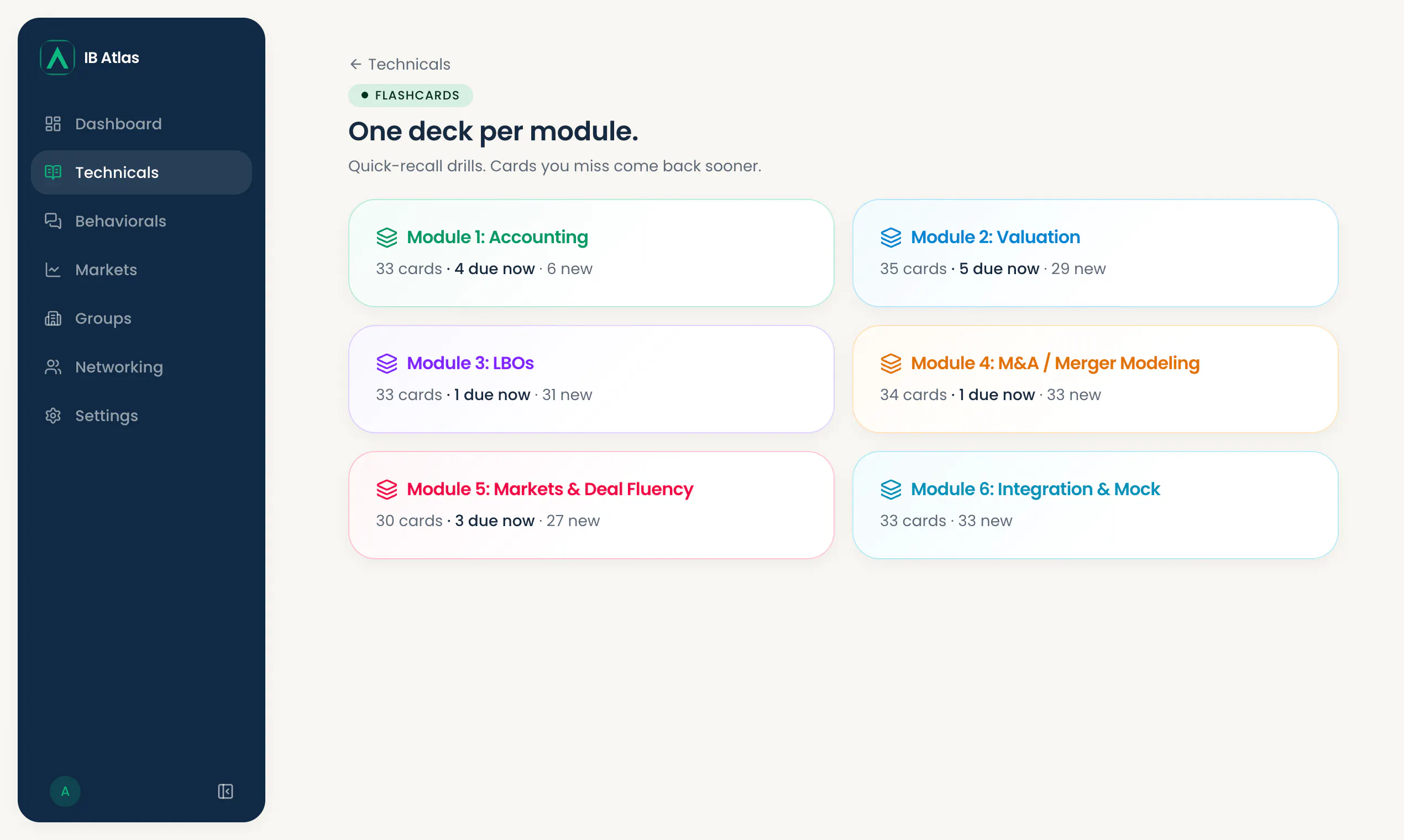
Task: Open Settings from the sidebar
Action: 141,416
